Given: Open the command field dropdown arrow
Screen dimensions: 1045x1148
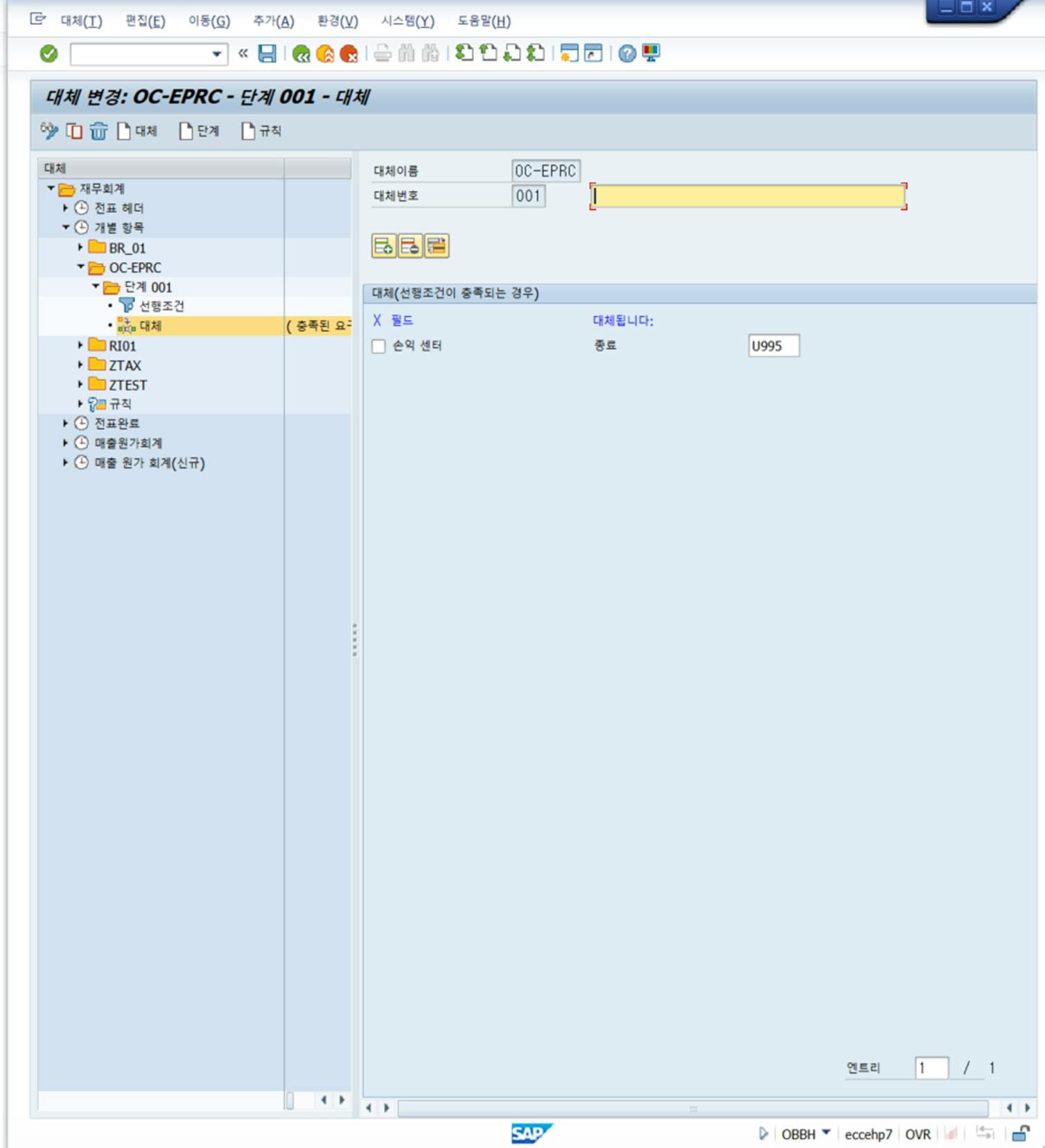Looking at the screenshot, I should pos(217,54).
